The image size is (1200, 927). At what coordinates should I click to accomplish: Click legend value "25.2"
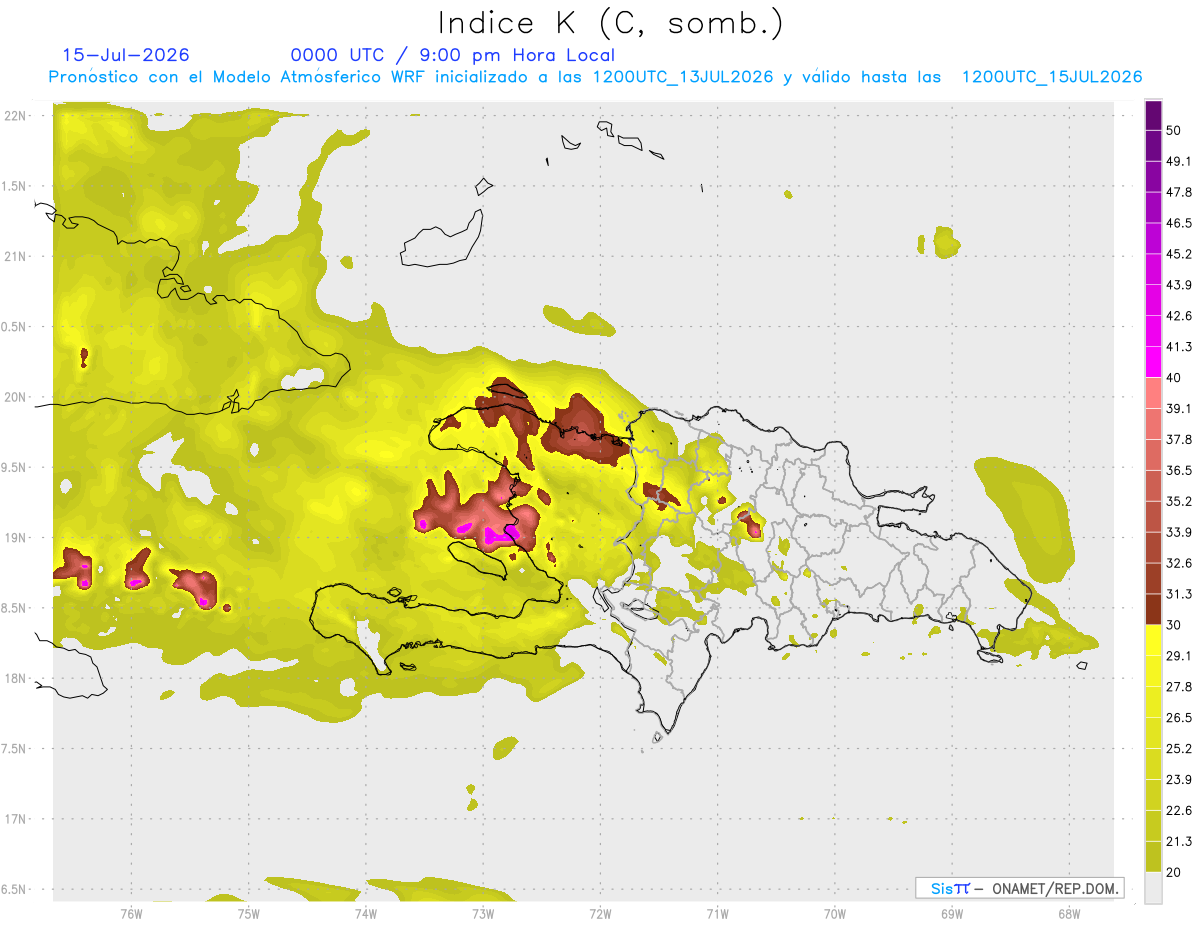[x=1179, y=749]
